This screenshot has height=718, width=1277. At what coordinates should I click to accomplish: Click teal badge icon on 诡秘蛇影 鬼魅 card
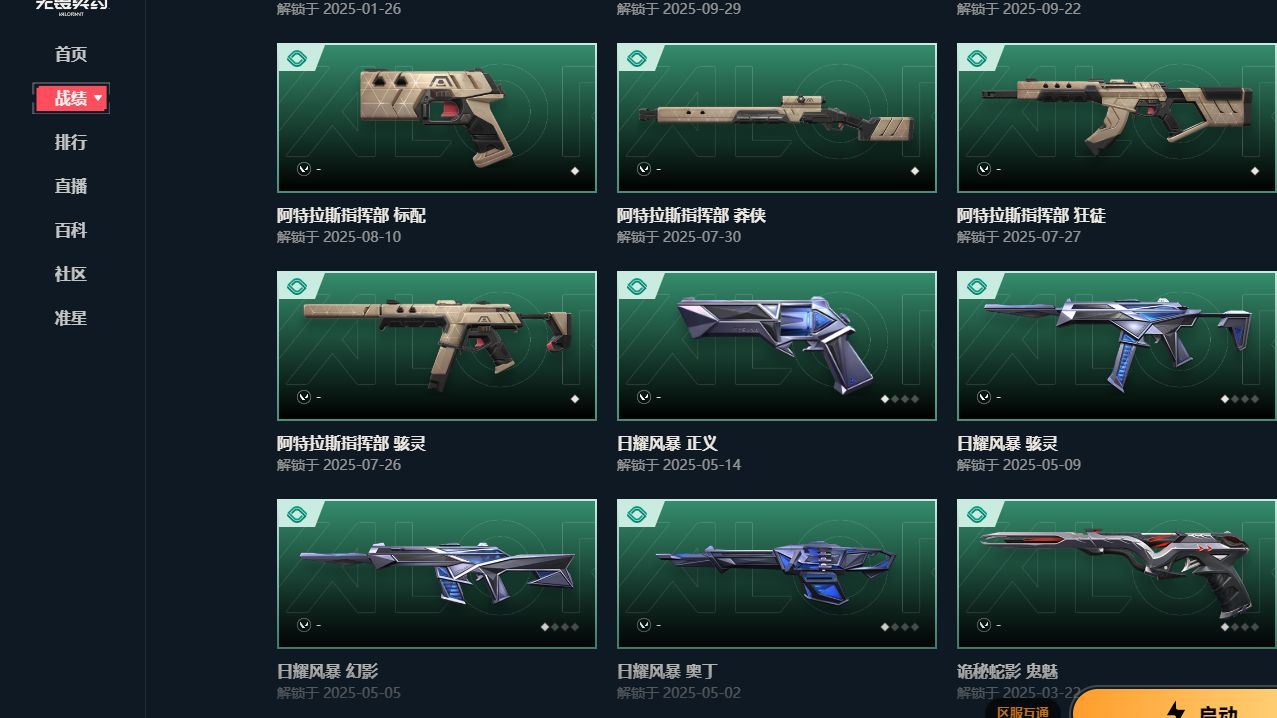click(976, 515)
